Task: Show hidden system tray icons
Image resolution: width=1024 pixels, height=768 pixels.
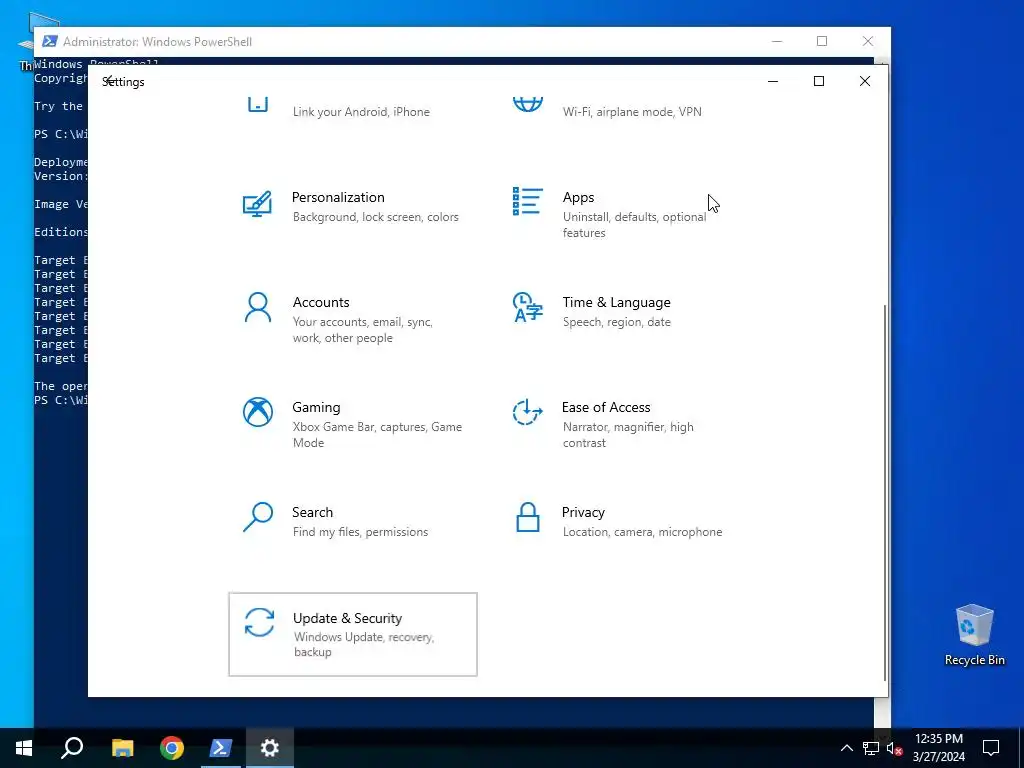Action: [x=846, y=748]
